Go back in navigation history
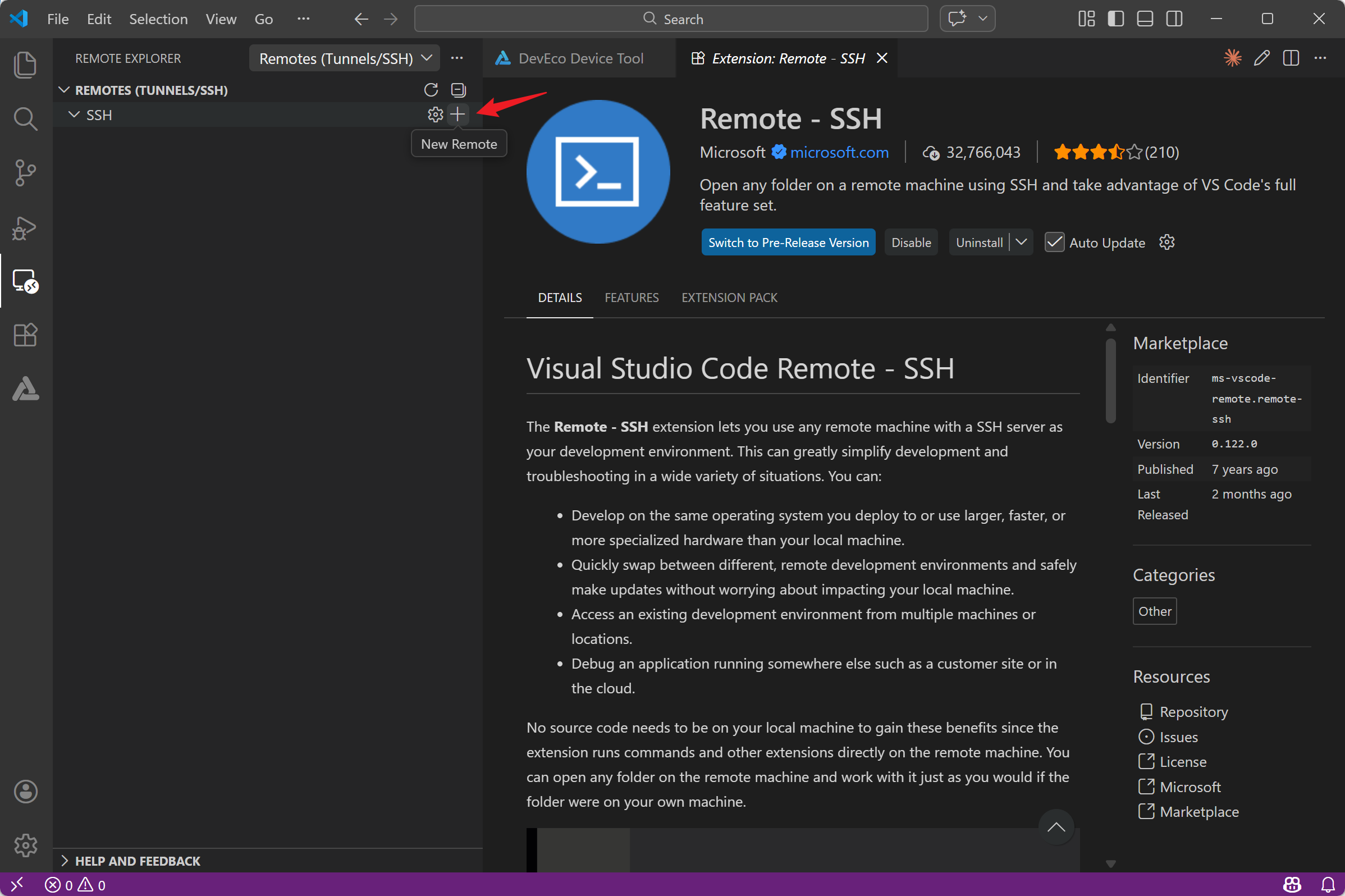 361,19
